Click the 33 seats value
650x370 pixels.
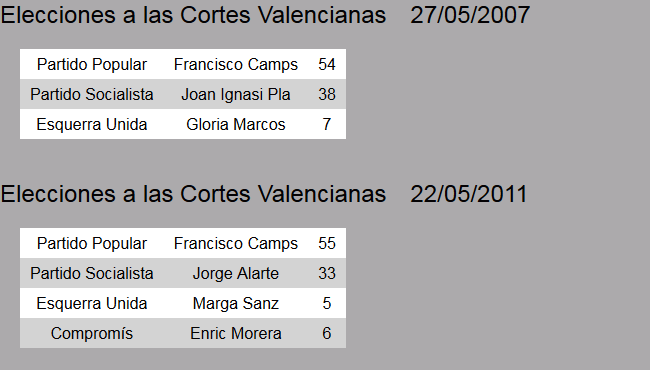click(x=327, y=273)
